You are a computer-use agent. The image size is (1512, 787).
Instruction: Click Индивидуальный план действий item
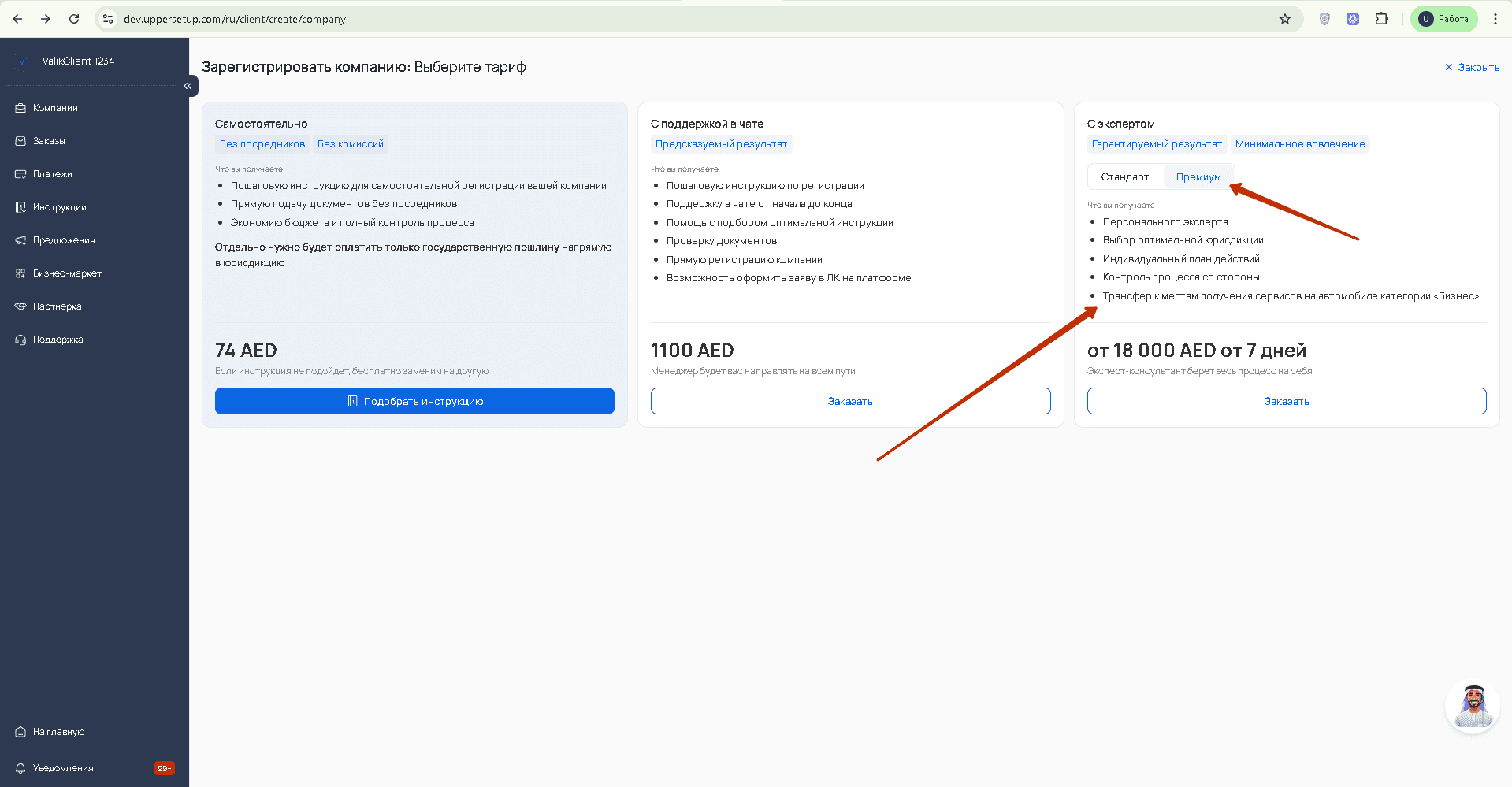tap(1181, 259)
